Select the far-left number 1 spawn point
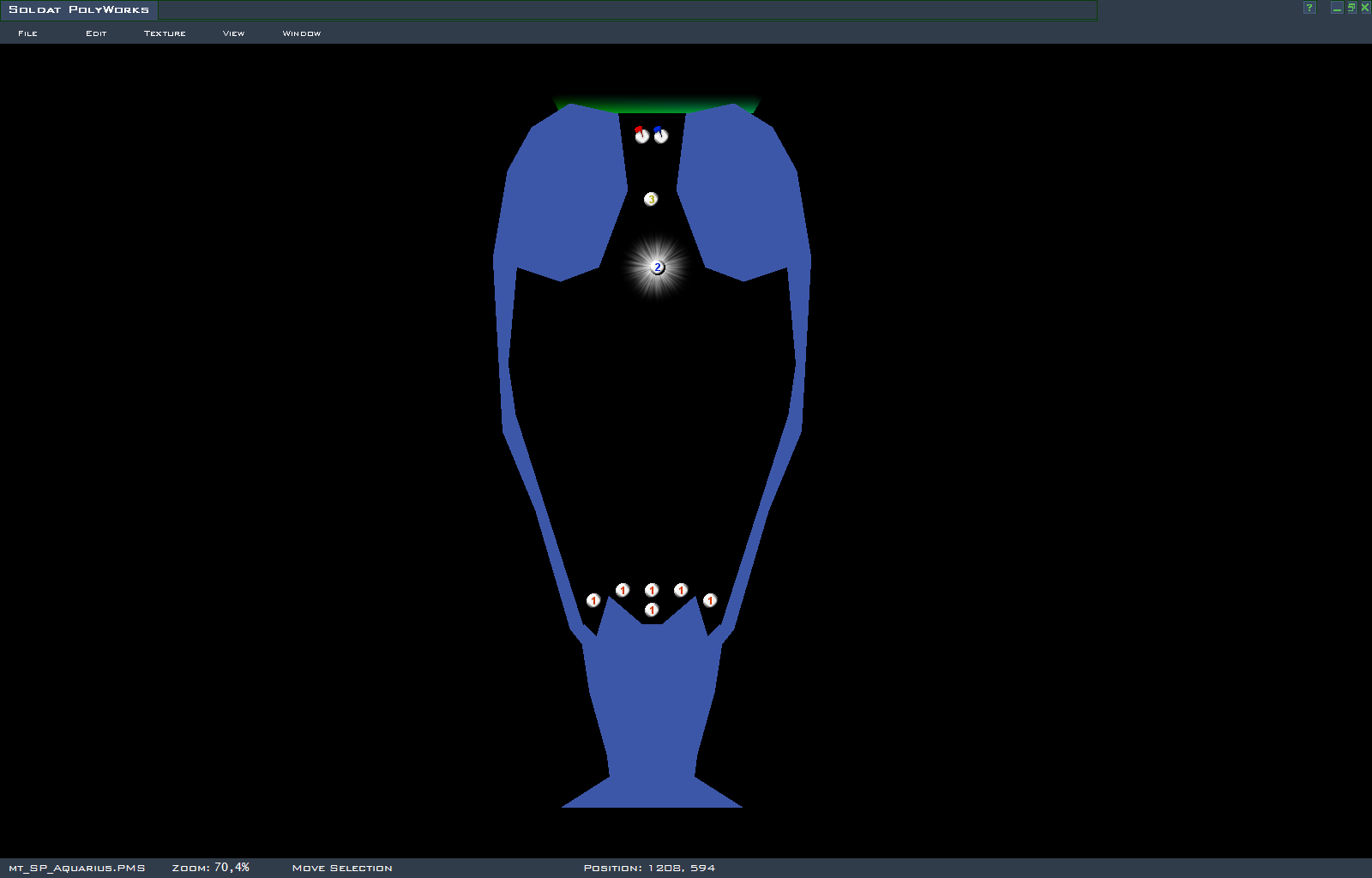 (593, 600)
